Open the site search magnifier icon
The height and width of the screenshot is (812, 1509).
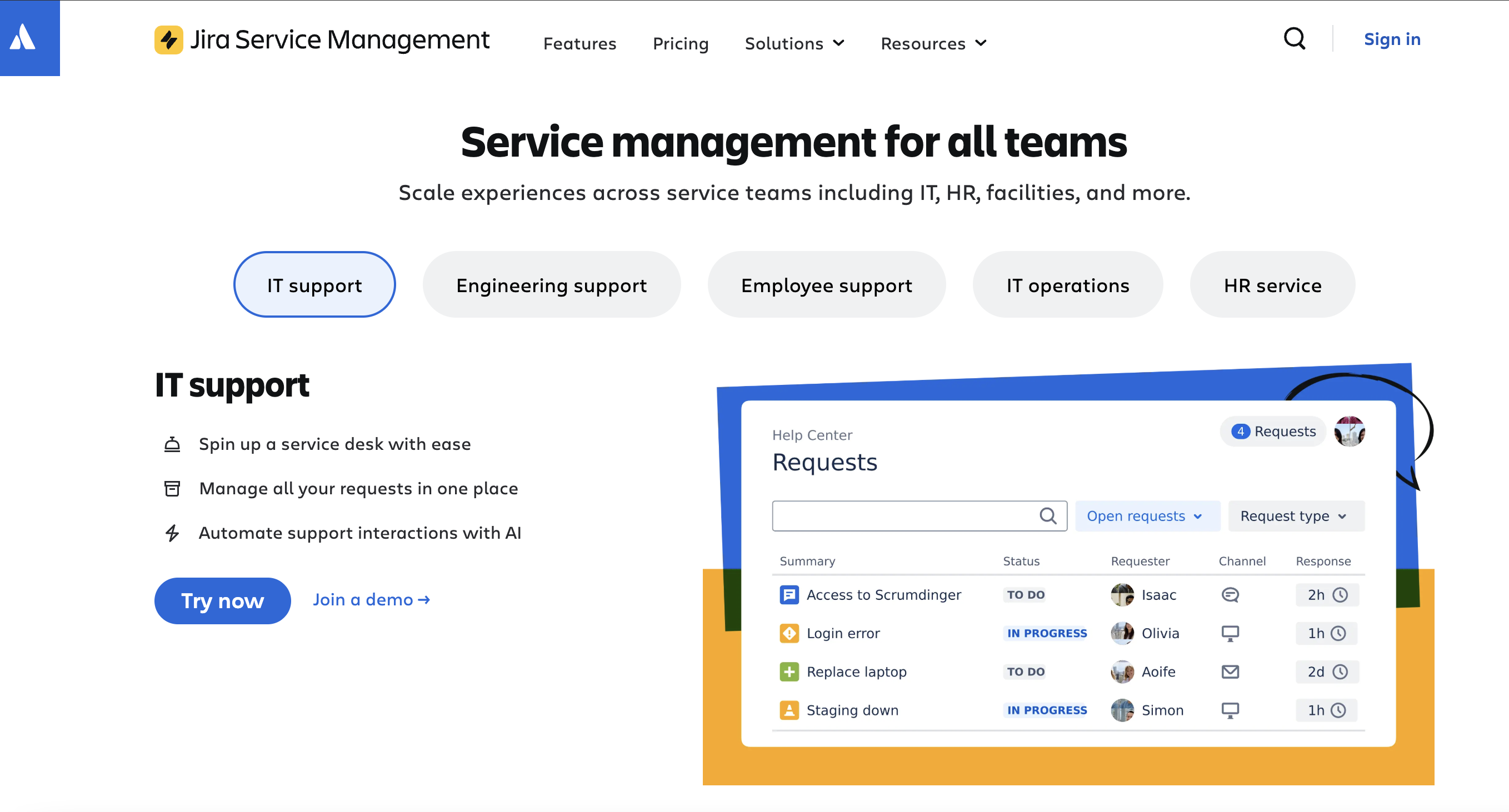click(1294, 39)
